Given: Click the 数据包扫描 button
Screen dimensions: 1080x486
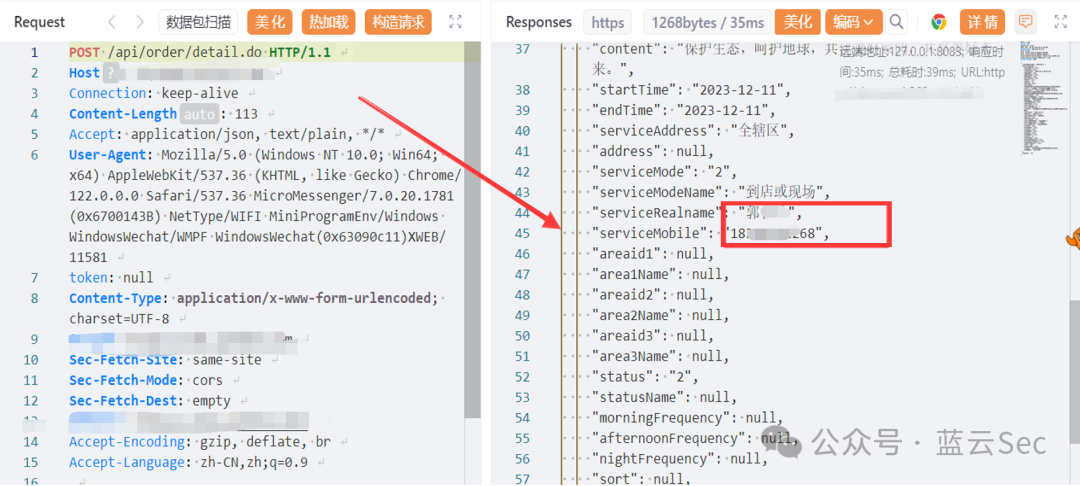Looking at the screenshot, I should [198, 22].
